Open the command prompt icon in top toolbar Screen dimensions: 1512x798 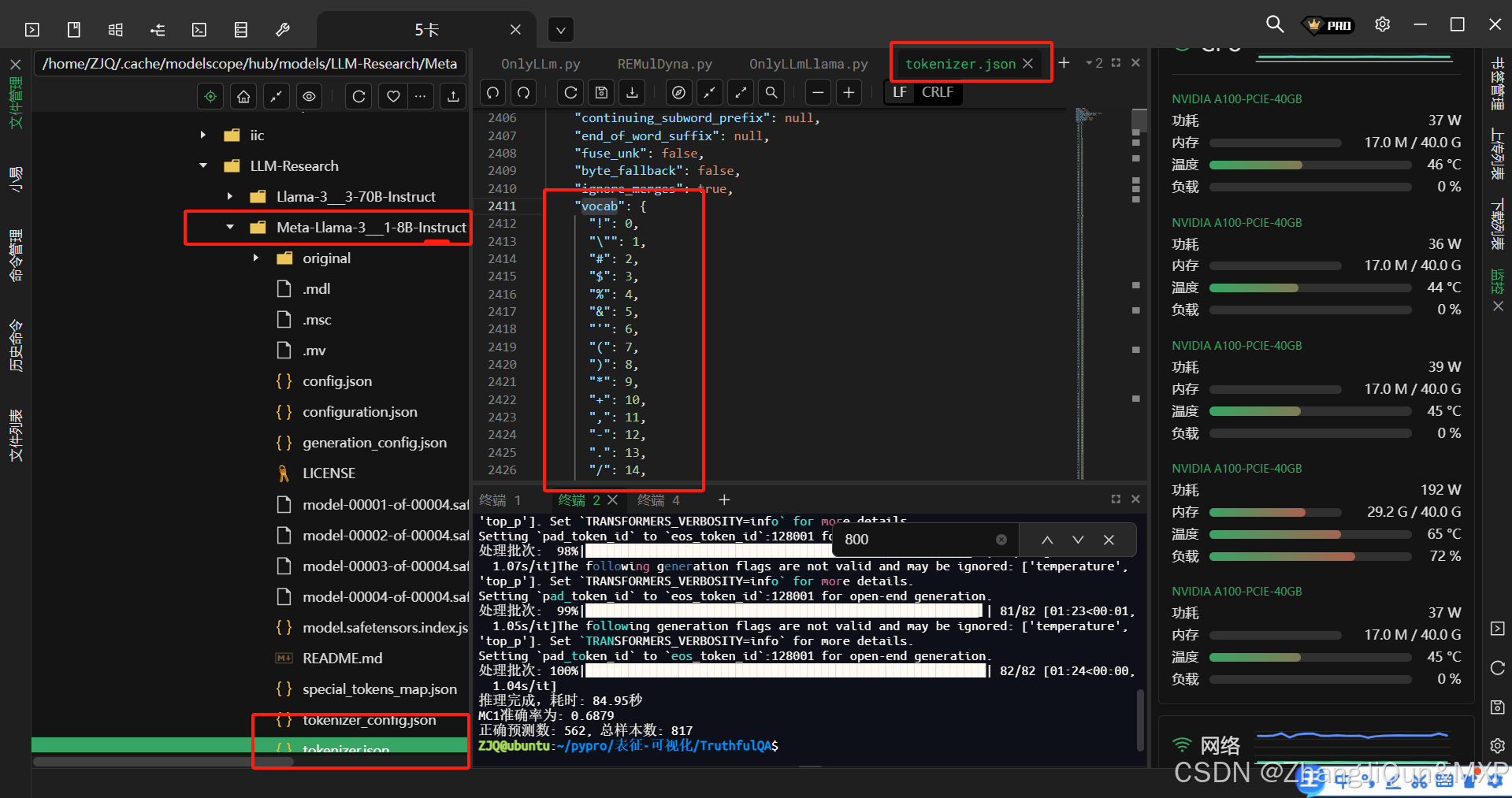pyautogui.click(x=199, y=30)
